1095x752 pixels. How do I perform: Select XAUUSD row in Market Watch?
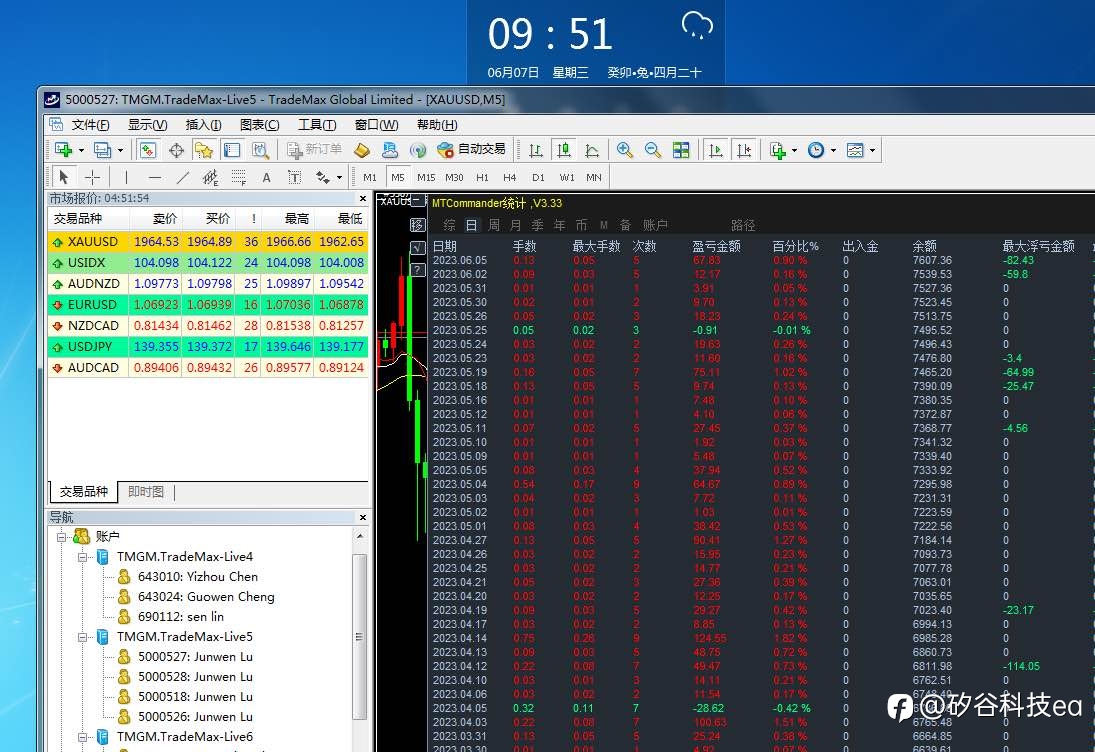coord(207,242)
